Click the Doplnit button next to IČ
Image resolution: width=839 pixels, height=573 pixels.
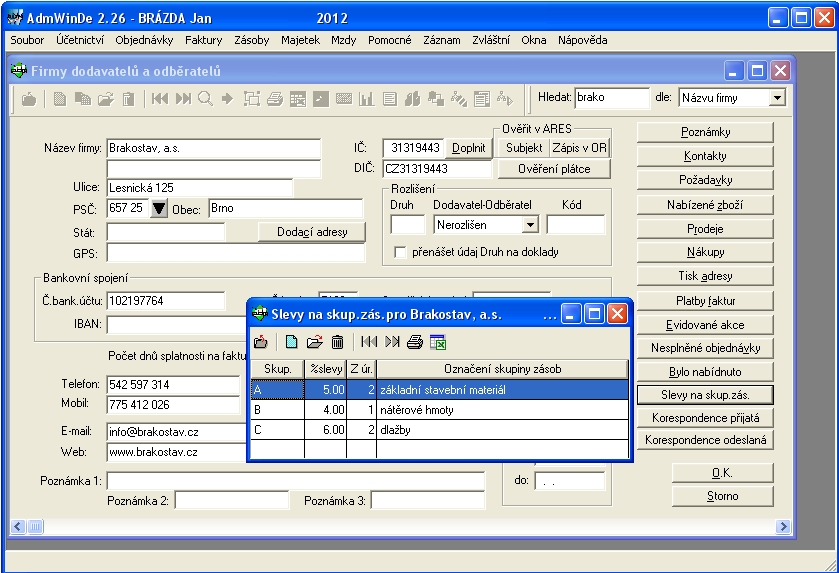469,148
